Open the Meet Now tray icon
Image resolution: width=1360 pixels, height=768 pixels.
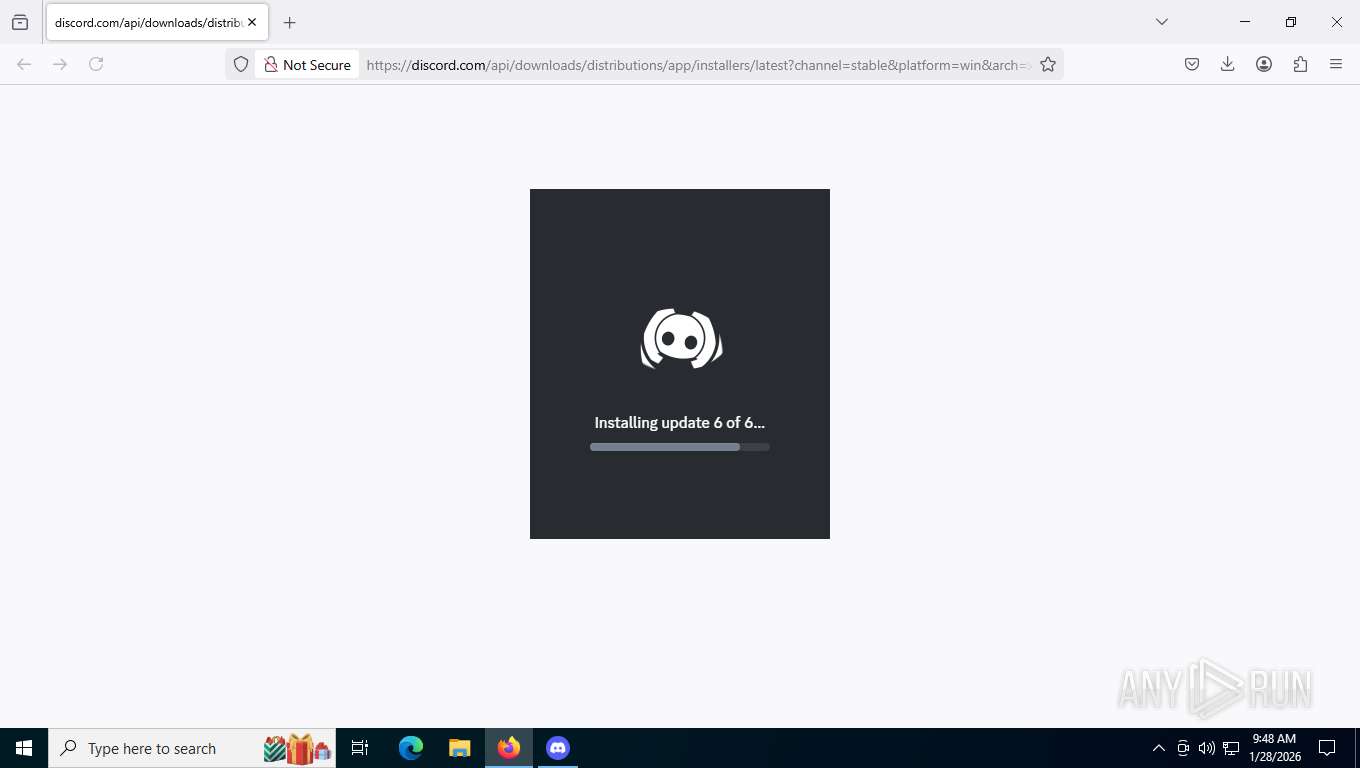tap(1183, 748)
